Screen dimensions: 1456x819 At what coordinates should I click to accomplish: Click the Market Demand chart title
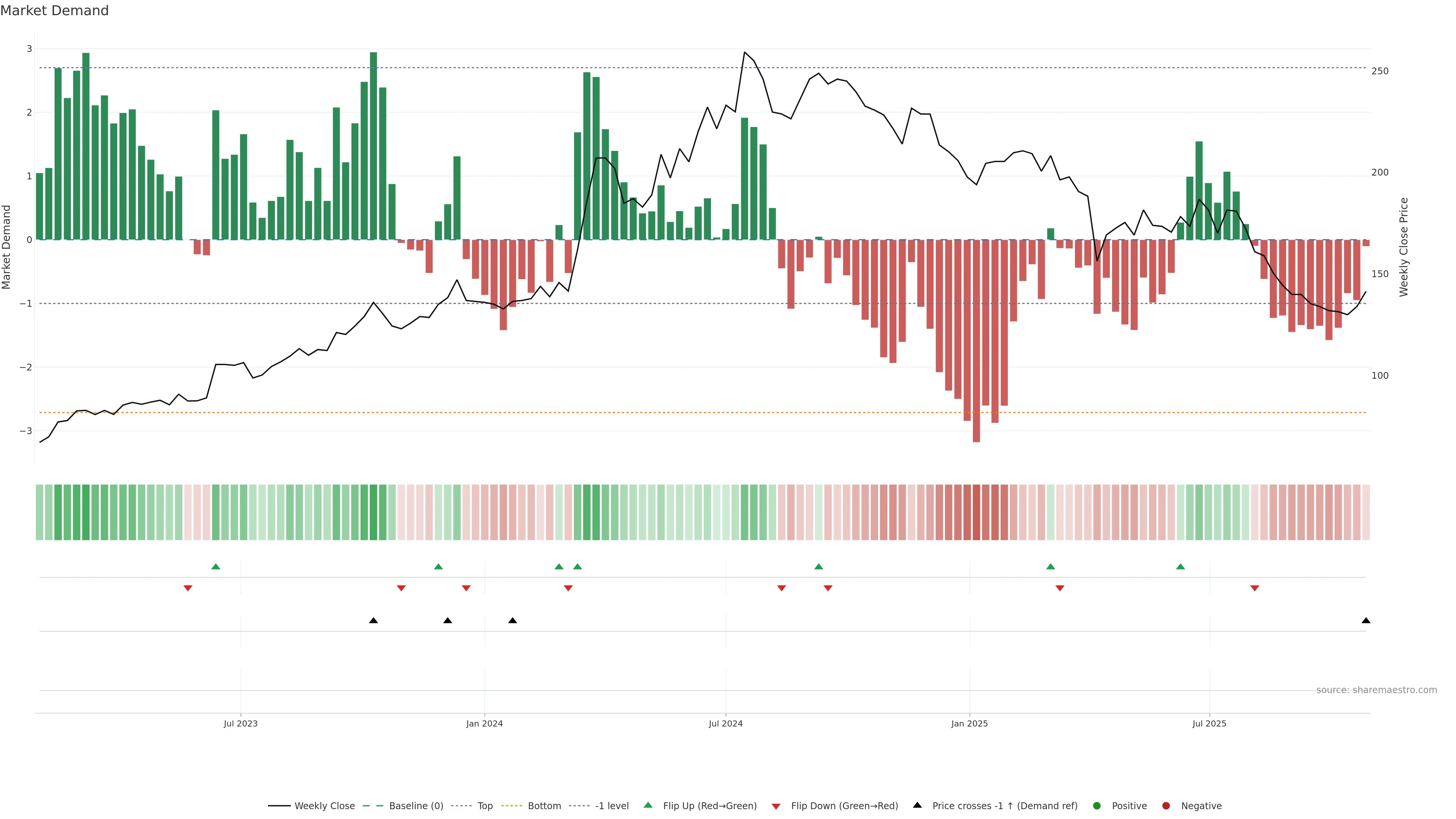(x=54, y=11)
